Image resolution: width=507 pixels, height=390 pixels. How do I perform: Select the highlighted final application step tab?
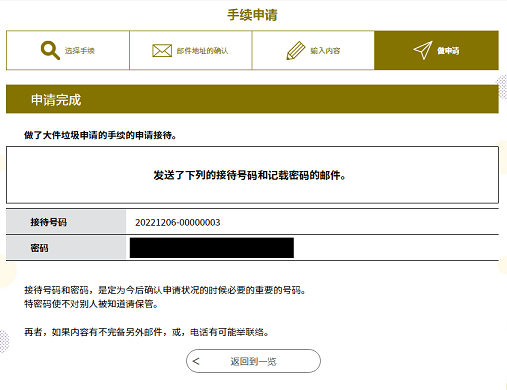click(436, 50)
